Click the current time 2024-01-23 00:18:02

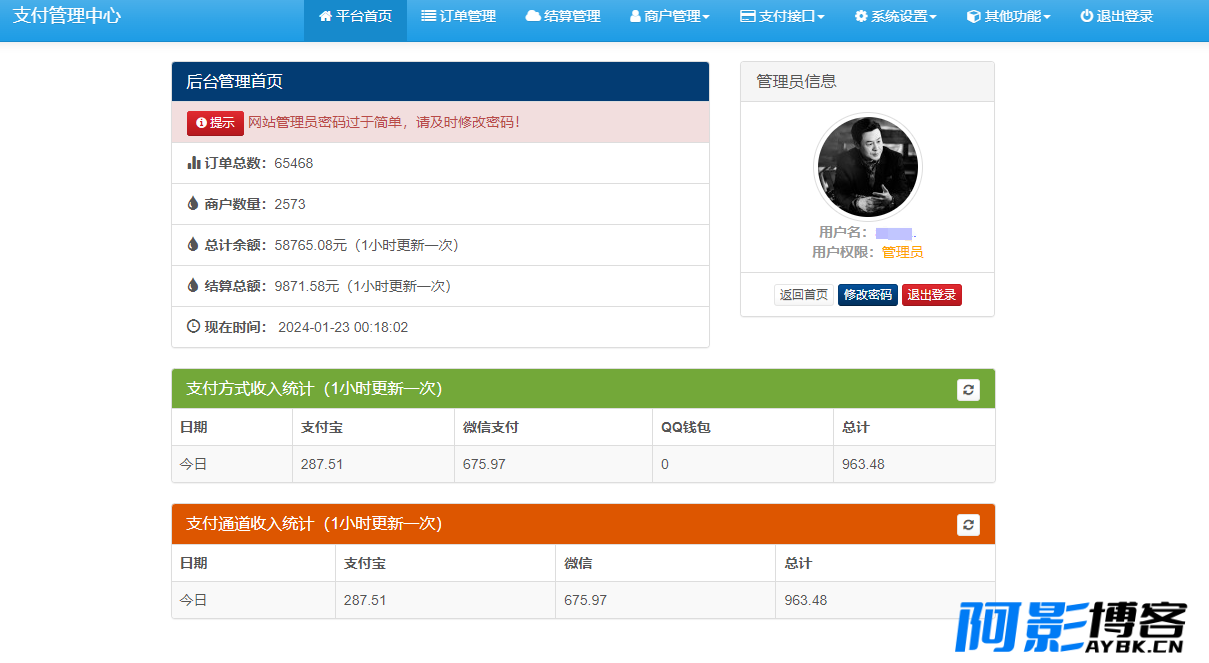coord(343,327)
